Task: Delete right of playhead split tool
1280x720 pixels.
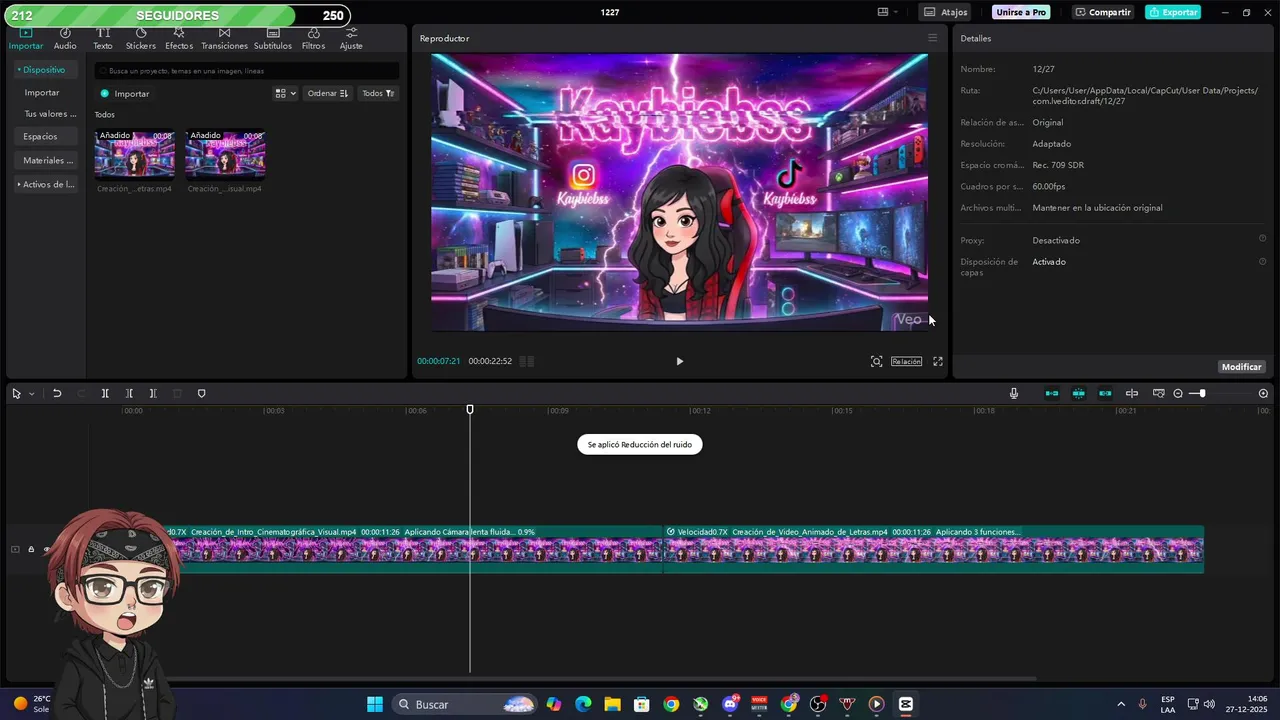Action: pos(153,393)
